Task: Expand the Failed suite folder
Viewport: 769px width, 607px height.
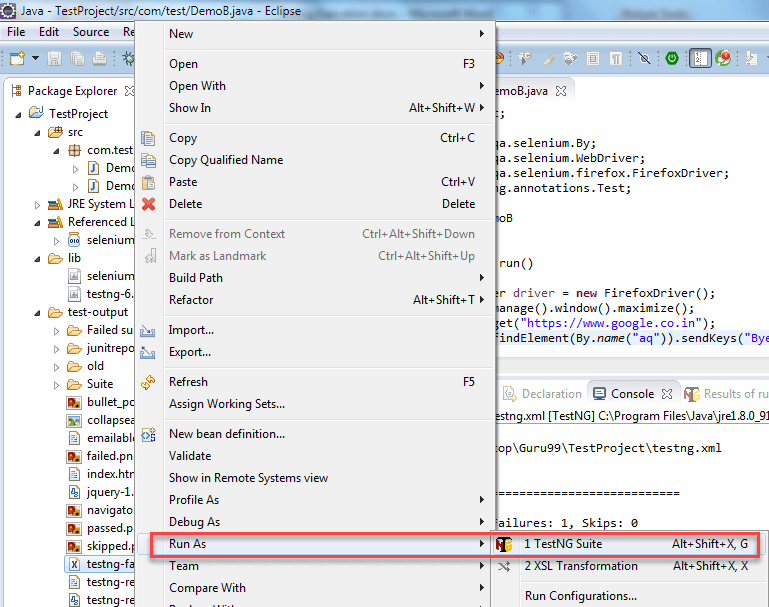Action: click(x=58, y=330)
